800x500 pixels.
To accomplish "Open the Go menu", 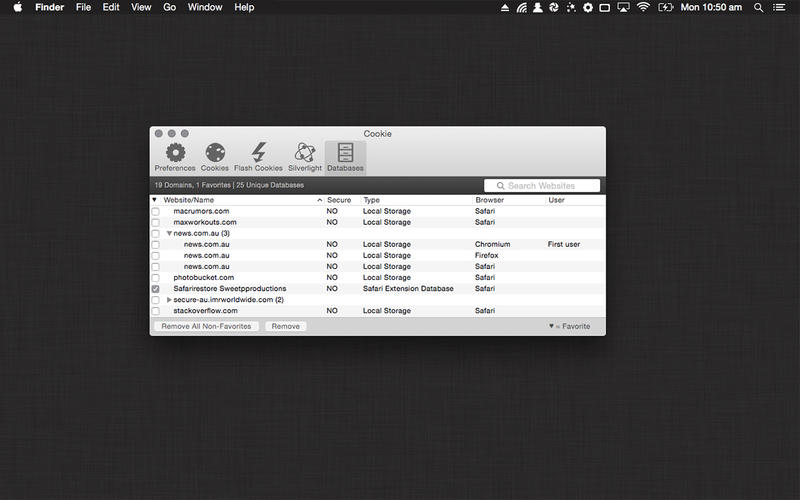I will coord(169,7).
